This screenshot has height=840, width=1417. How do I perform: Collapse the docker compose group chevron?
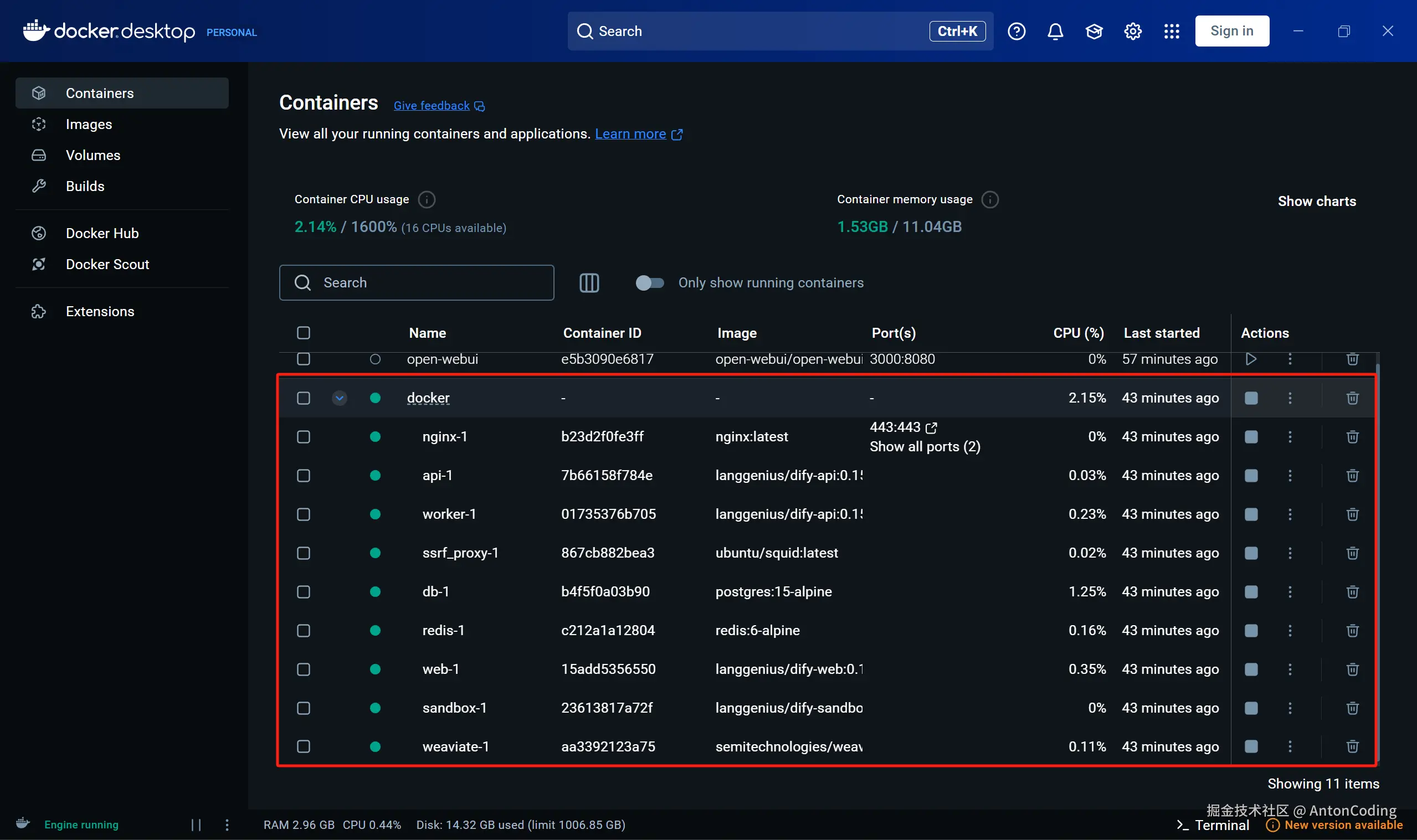[x=339, y=398]
